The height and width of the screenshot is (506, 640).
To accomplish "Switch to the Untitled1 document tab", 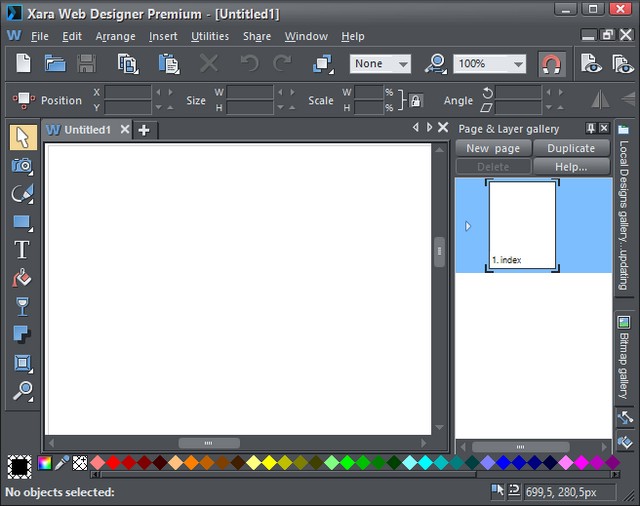I will tap(86, 130).
